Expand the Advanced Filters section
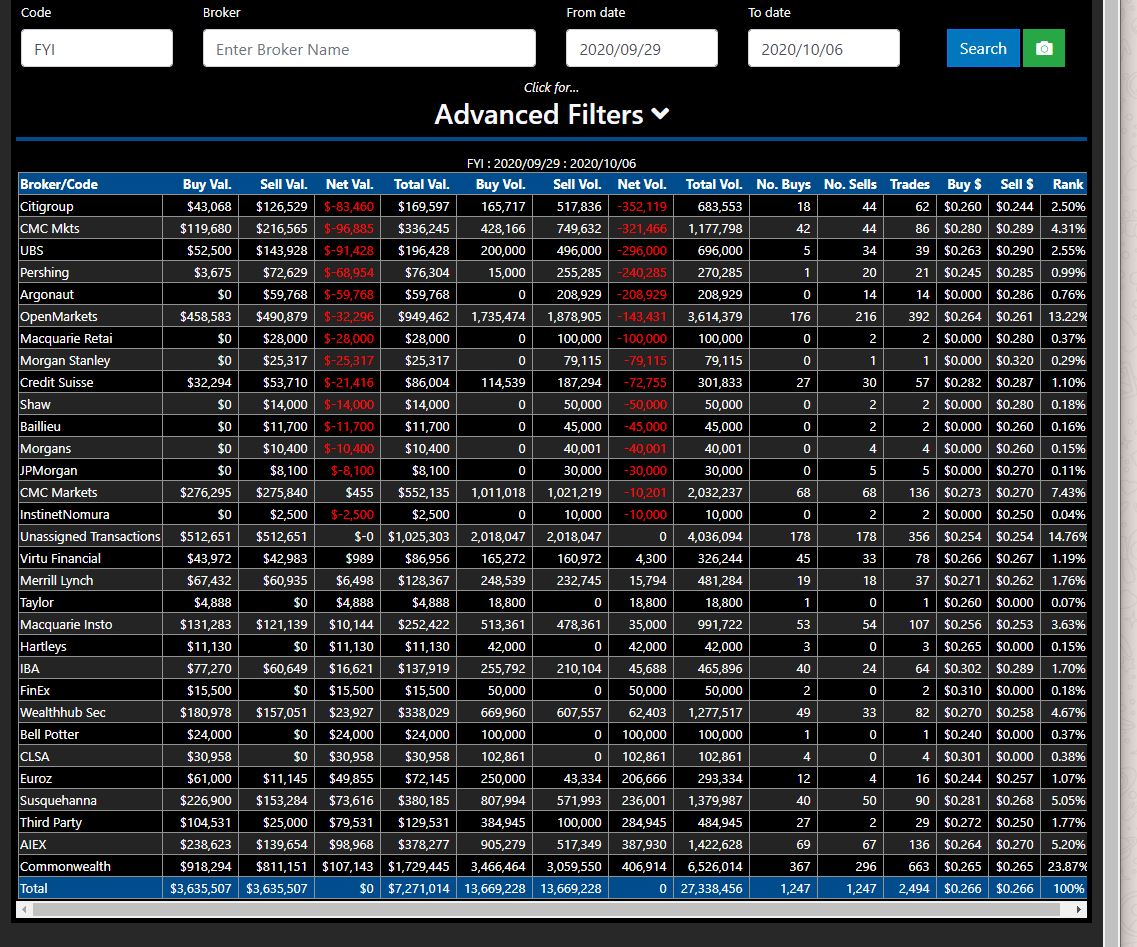 click(551, 115)
